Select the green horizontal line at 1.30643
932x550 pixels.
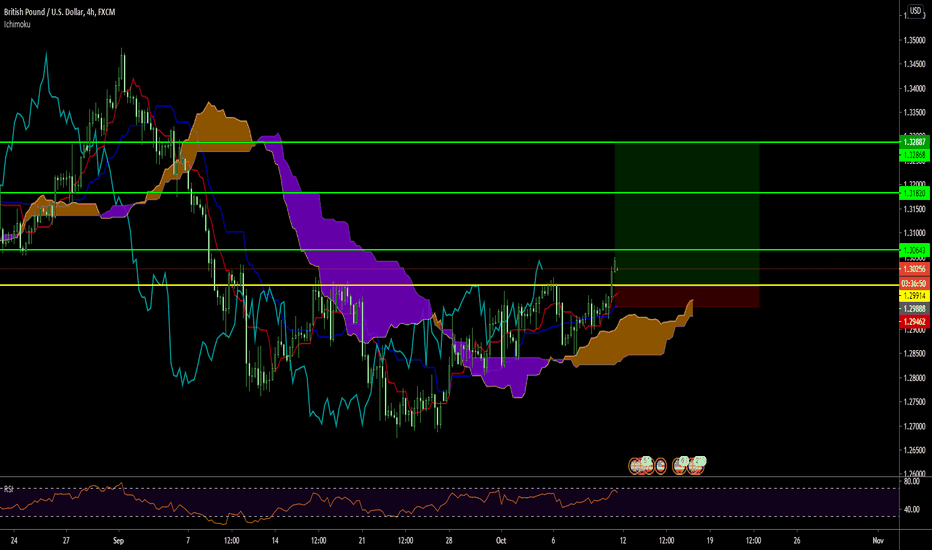pyautogui.click(x=449, y=250)
